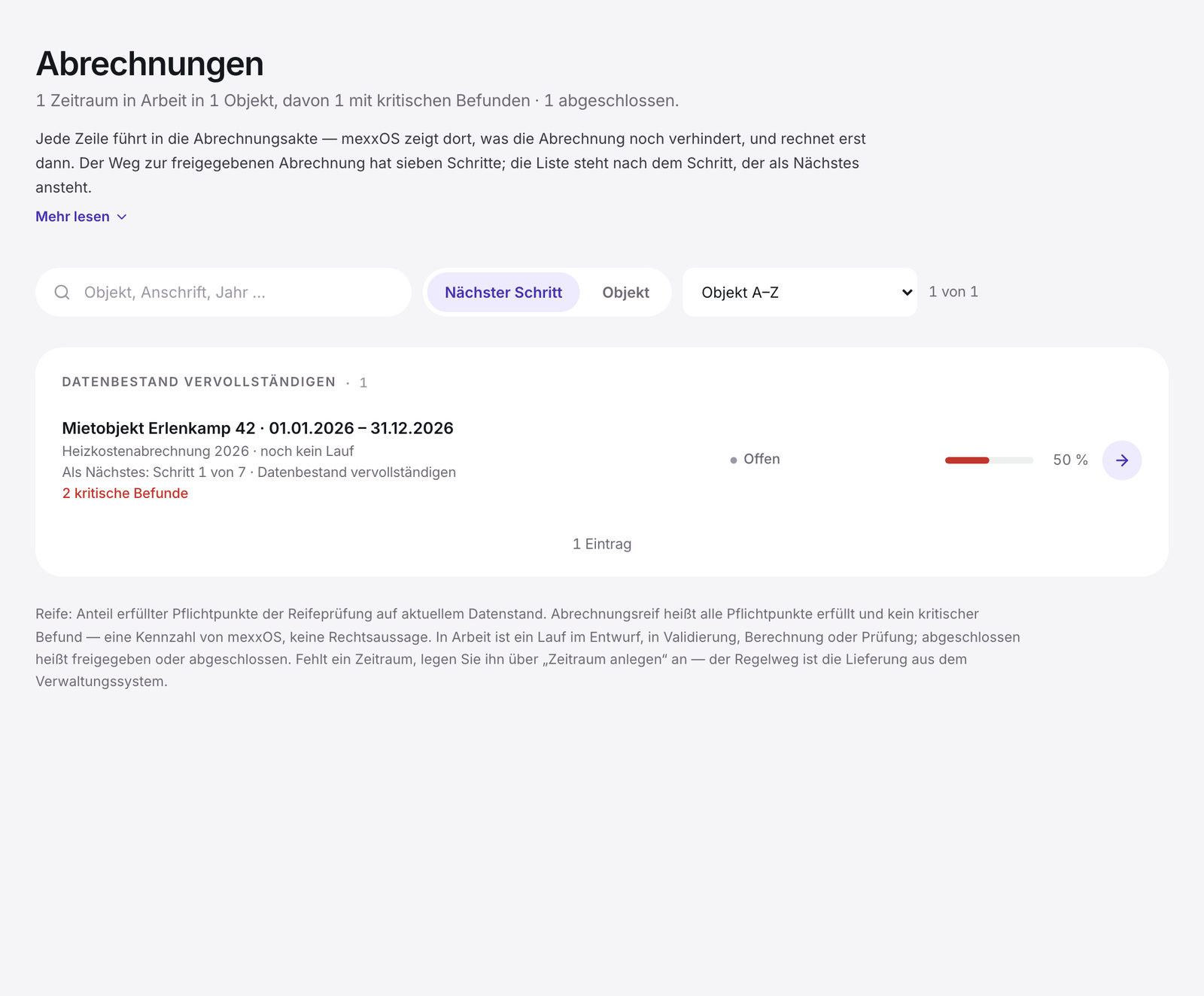Image resolution: width=1204 pixels, height=996 pixels.
Task: Open 'Mietobjekt Erlenkamp 42' billing period title
Action: pos(257,428)
